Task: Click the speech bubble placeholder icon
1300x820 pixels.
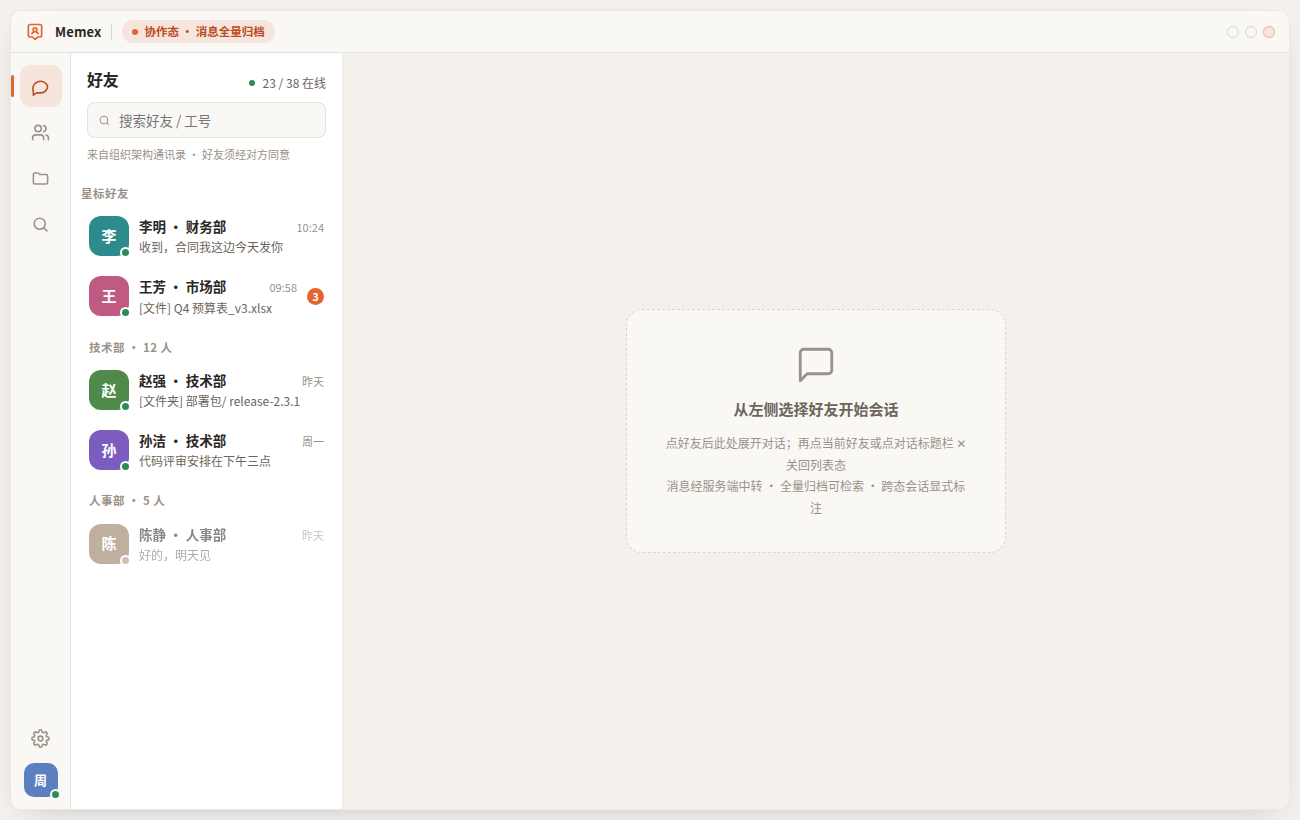Action: pos(816,365)
